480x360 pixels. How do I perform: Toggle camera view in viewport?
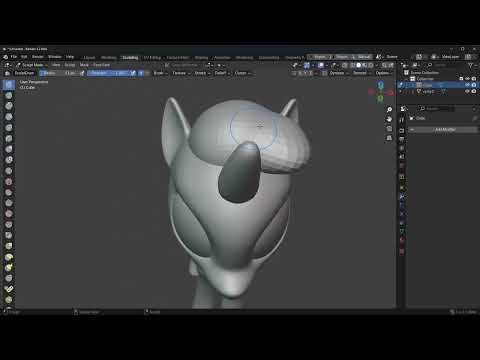[x=389, y=128]
